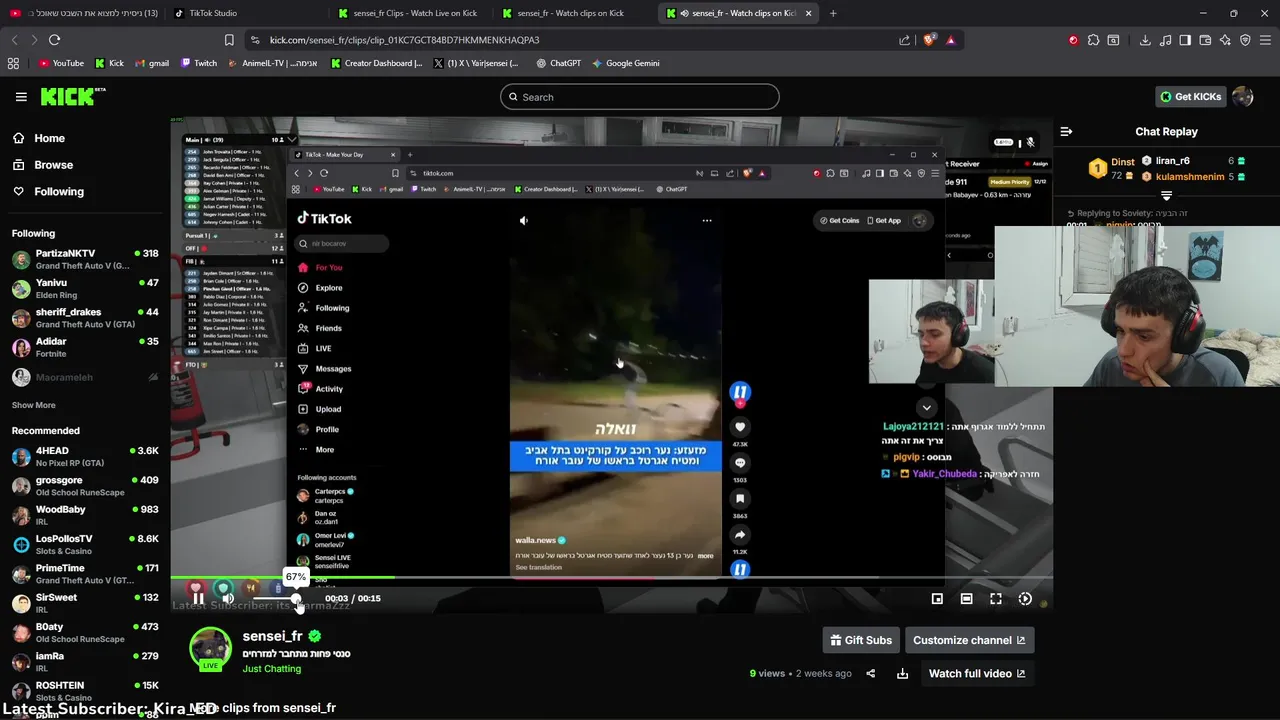Open the browser extensions puzzle icon
The image size is (1280, 720).
(x=1093, y=40)
